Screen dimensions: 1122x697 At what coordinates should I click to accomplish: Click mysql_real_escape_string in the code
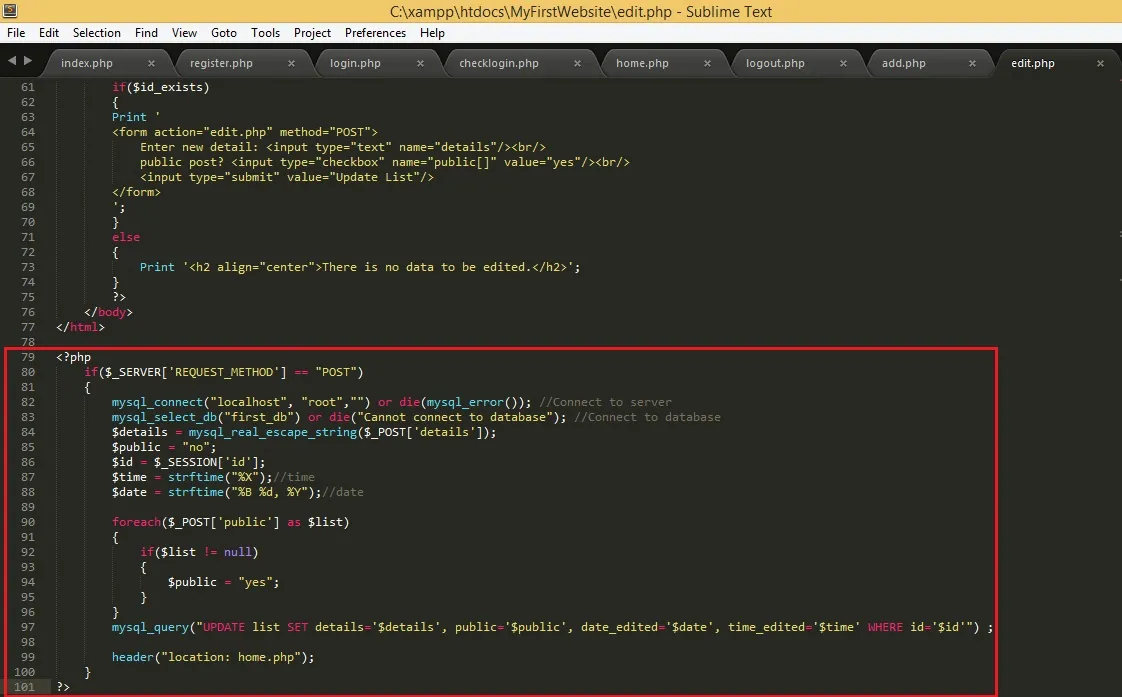tap(273, 432)
